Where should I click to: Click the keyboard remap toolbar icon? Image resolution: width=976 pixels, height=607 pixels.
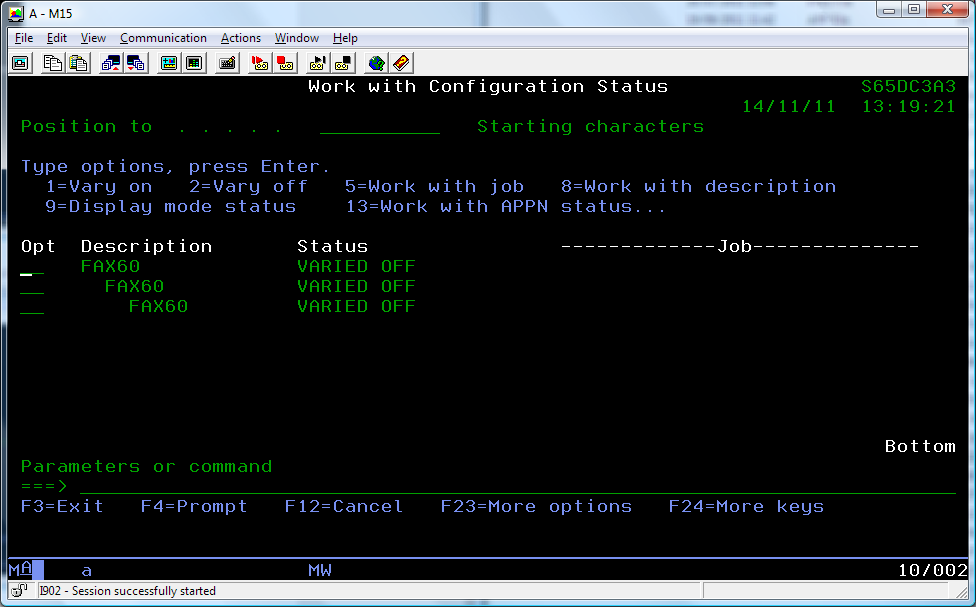tap(227, 63)
